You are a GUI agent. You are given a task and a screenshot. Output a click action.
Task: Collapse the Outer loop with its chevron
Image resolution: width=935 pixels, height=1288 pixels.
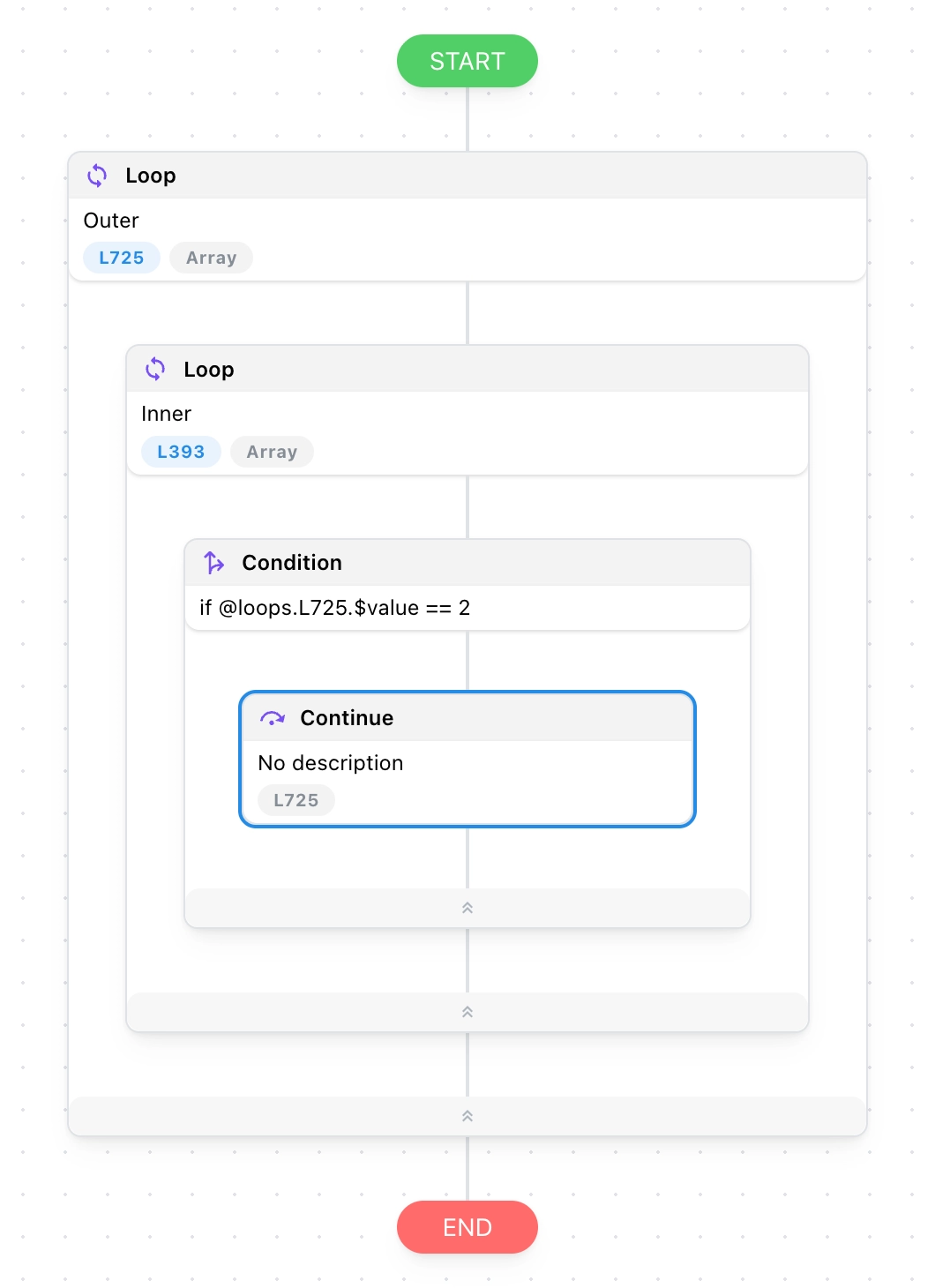click(467, 1116)
